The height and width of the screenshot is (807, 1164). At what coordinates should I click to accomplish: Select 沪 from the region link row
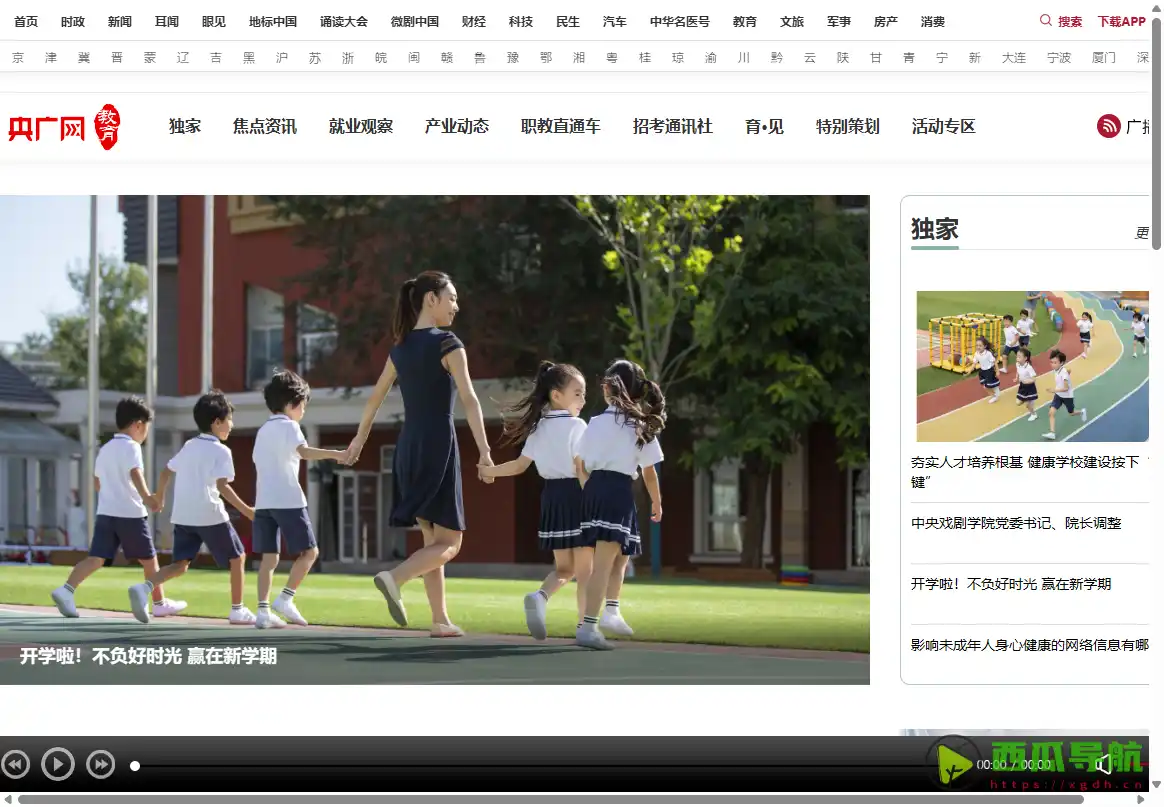[x=281, y=57]
